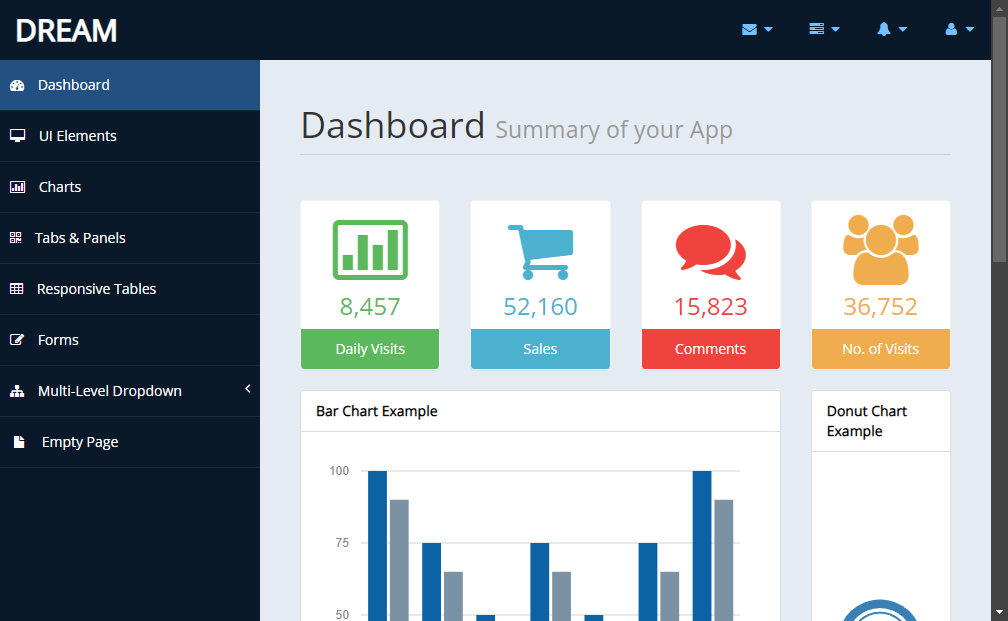The width and height of the screenshot is (1008, 621).
Task: Click the red comments bubbles icon
Action: (710, 252)
